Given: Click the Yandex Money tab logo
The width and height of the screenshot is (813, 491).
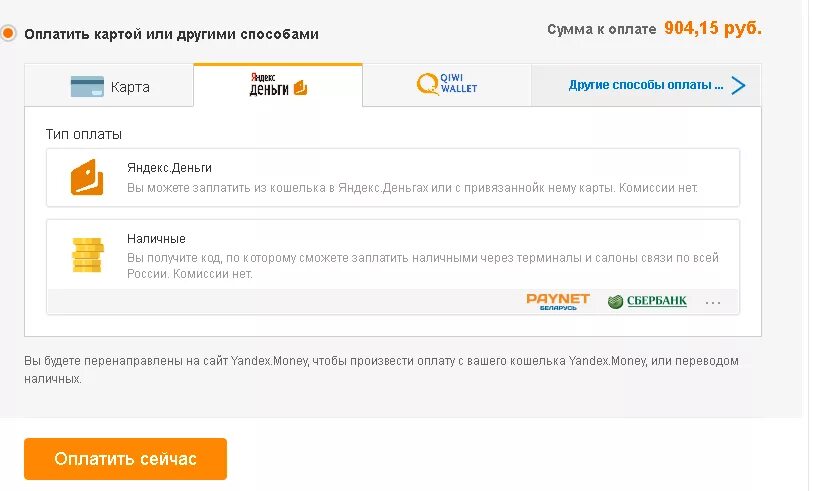Looking at the screenshot, I should 278,85.
